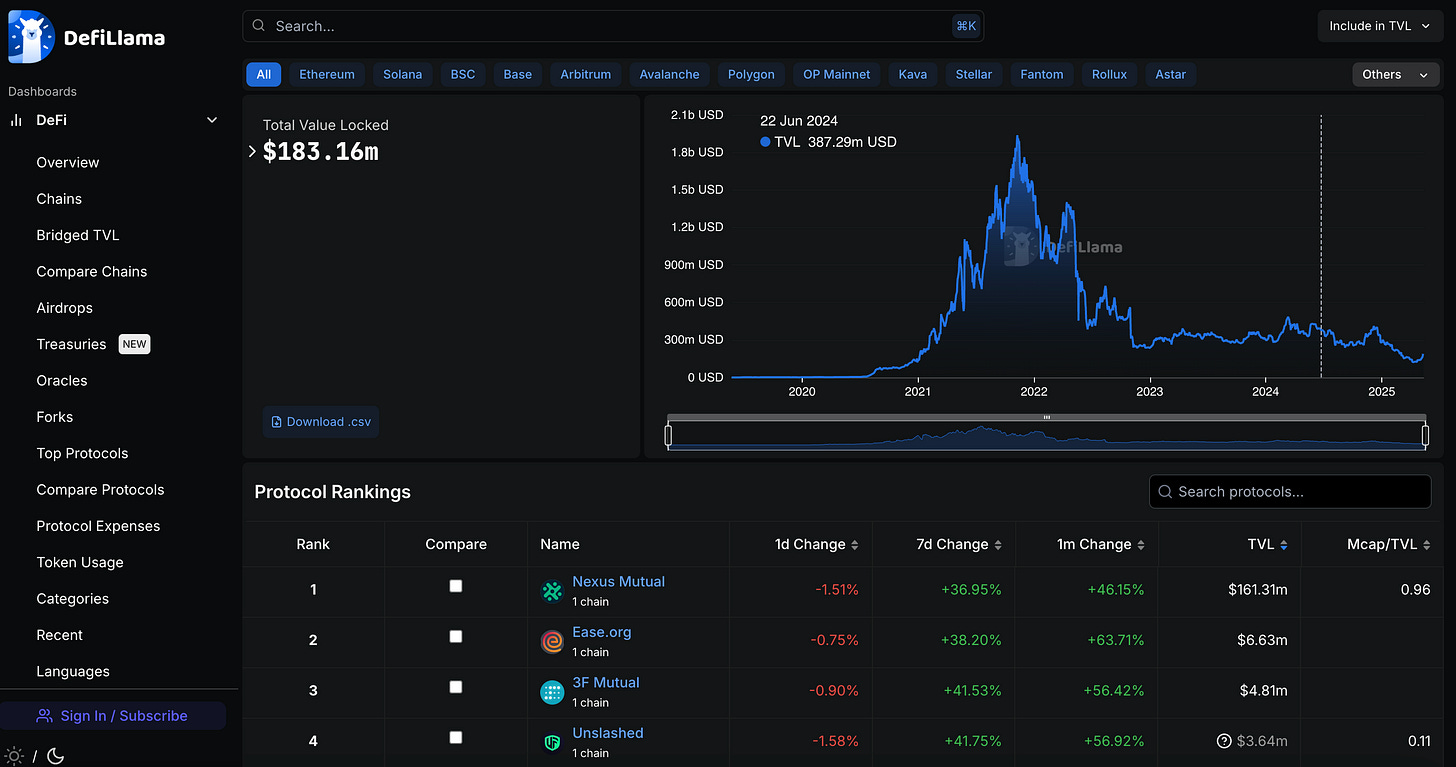Open Airdrops in sidebar

point(65,308)
